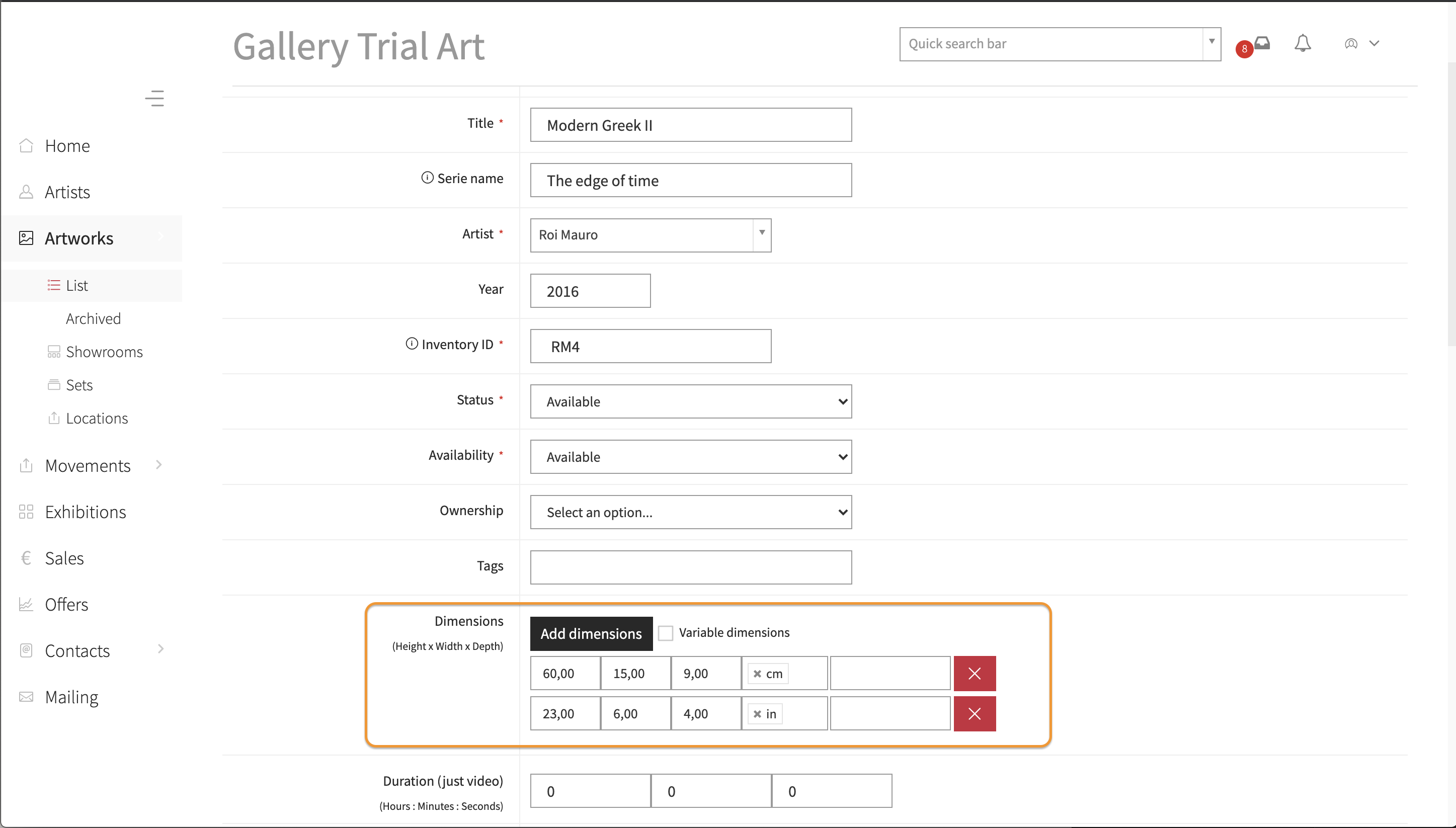Remove the inches dimensions row
1456x828 pixels.
pyautogui.click(x=974, y=714)
